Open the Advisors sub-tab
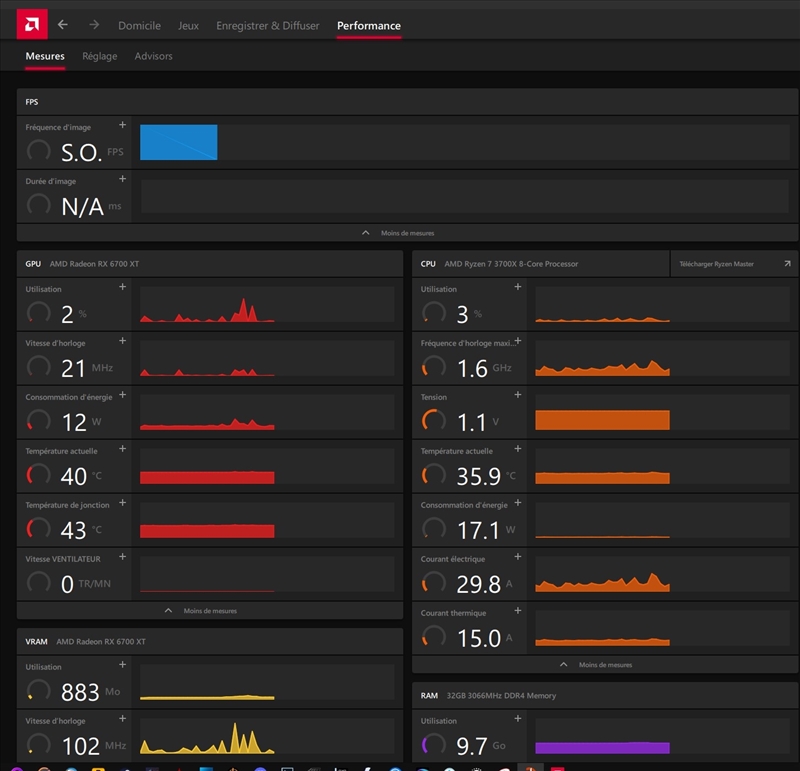This screenshot has height=771, width=800. click(153, 57)
